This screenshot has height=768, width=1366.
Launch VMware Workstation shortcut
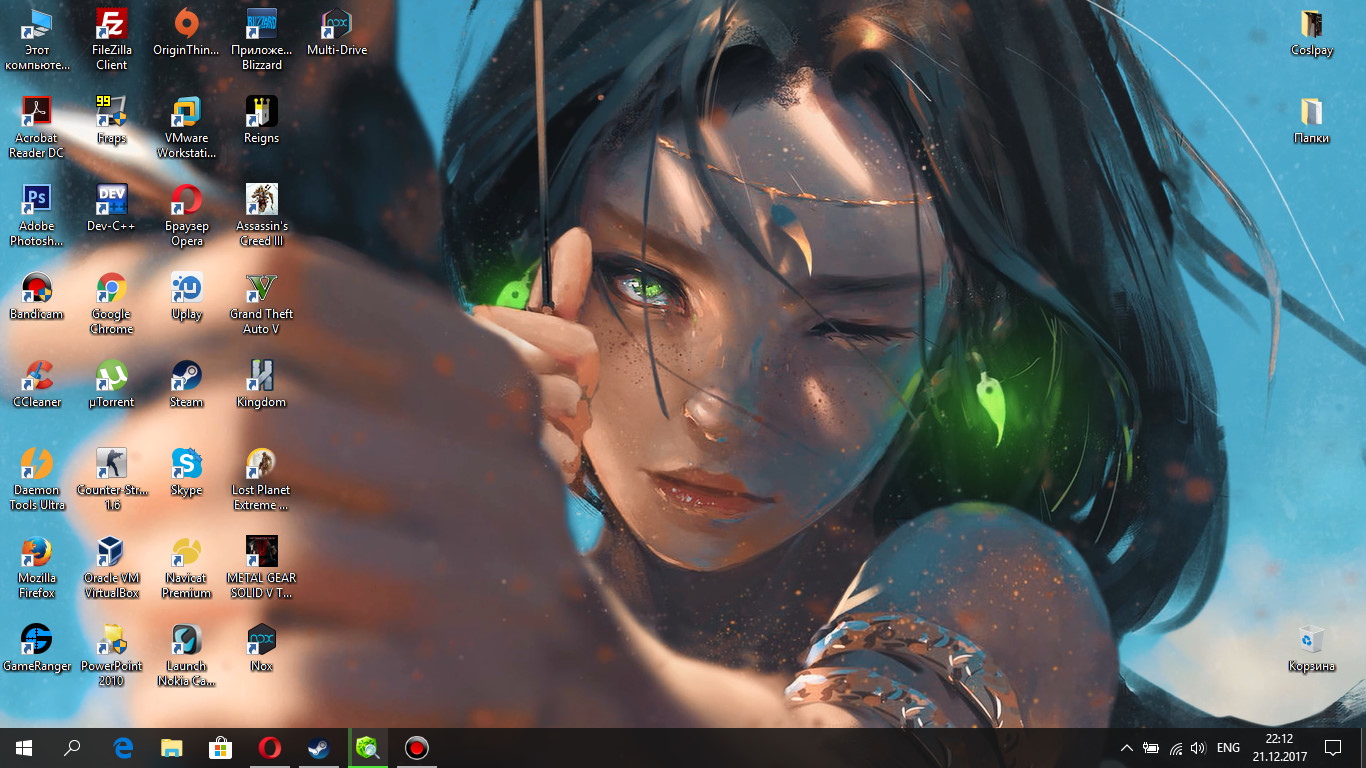187,128
